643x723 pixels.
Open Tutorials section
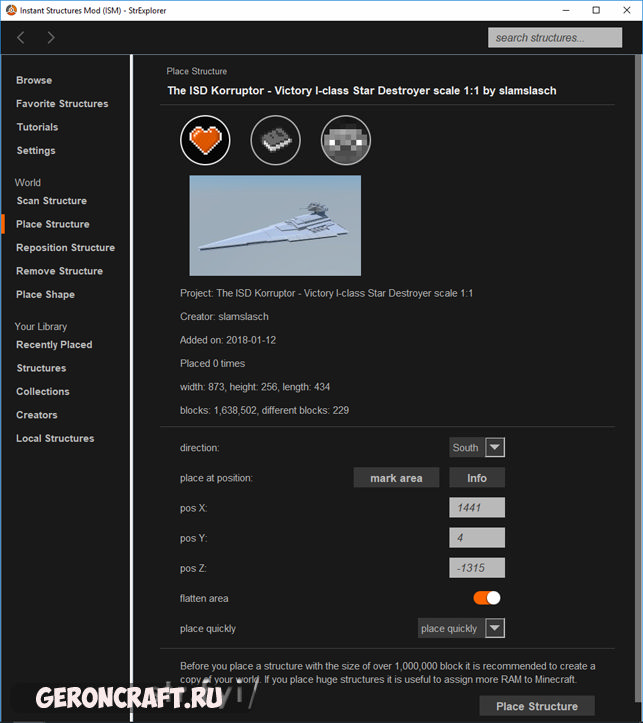coord(37,127)
